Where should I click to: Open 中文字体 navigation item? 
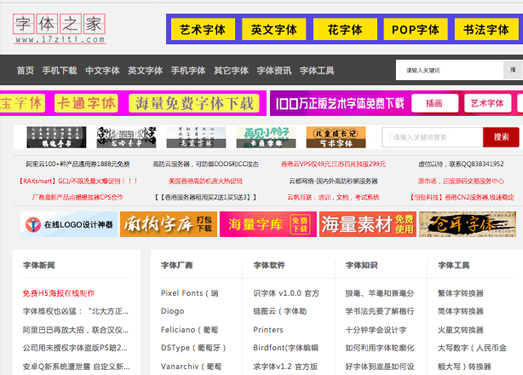tap(102, 70)
